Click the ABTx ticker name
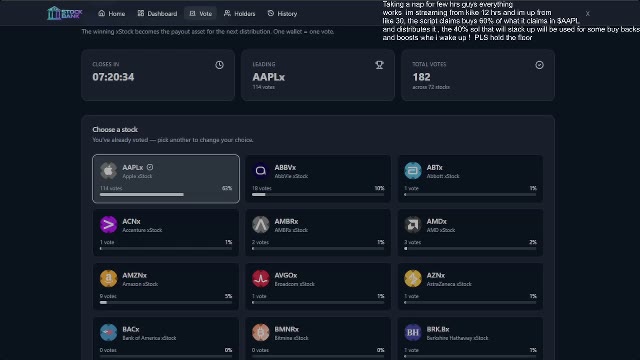Screen dimensions: 640x360 pos(434,167)
